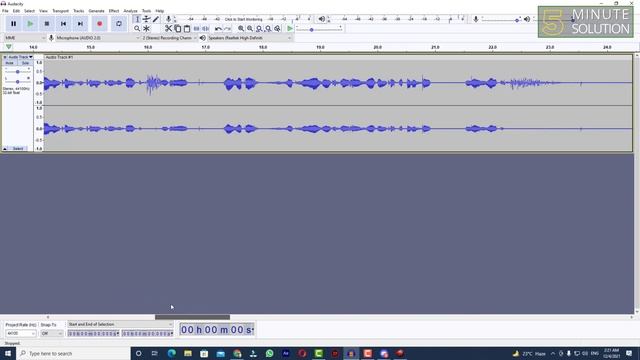Toggle Solo on the audio track

tap(25, 63)
